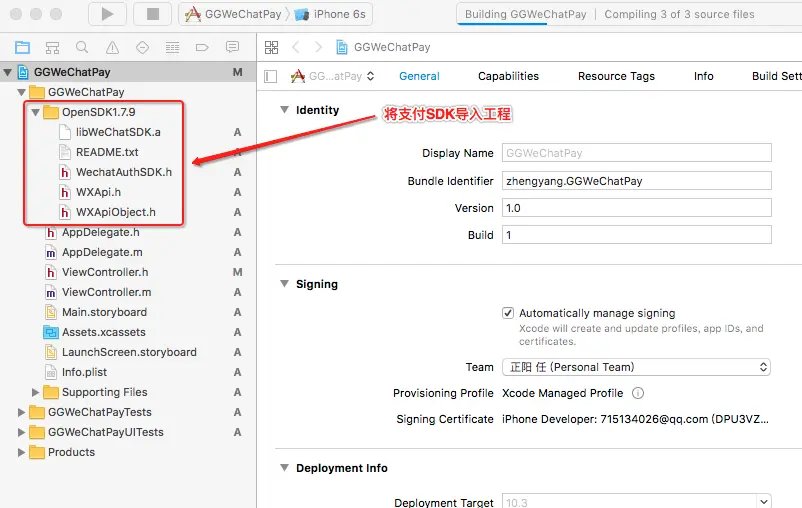
Task: Click the GGWeChatPay scheme in toolbar
Action: 233,14
